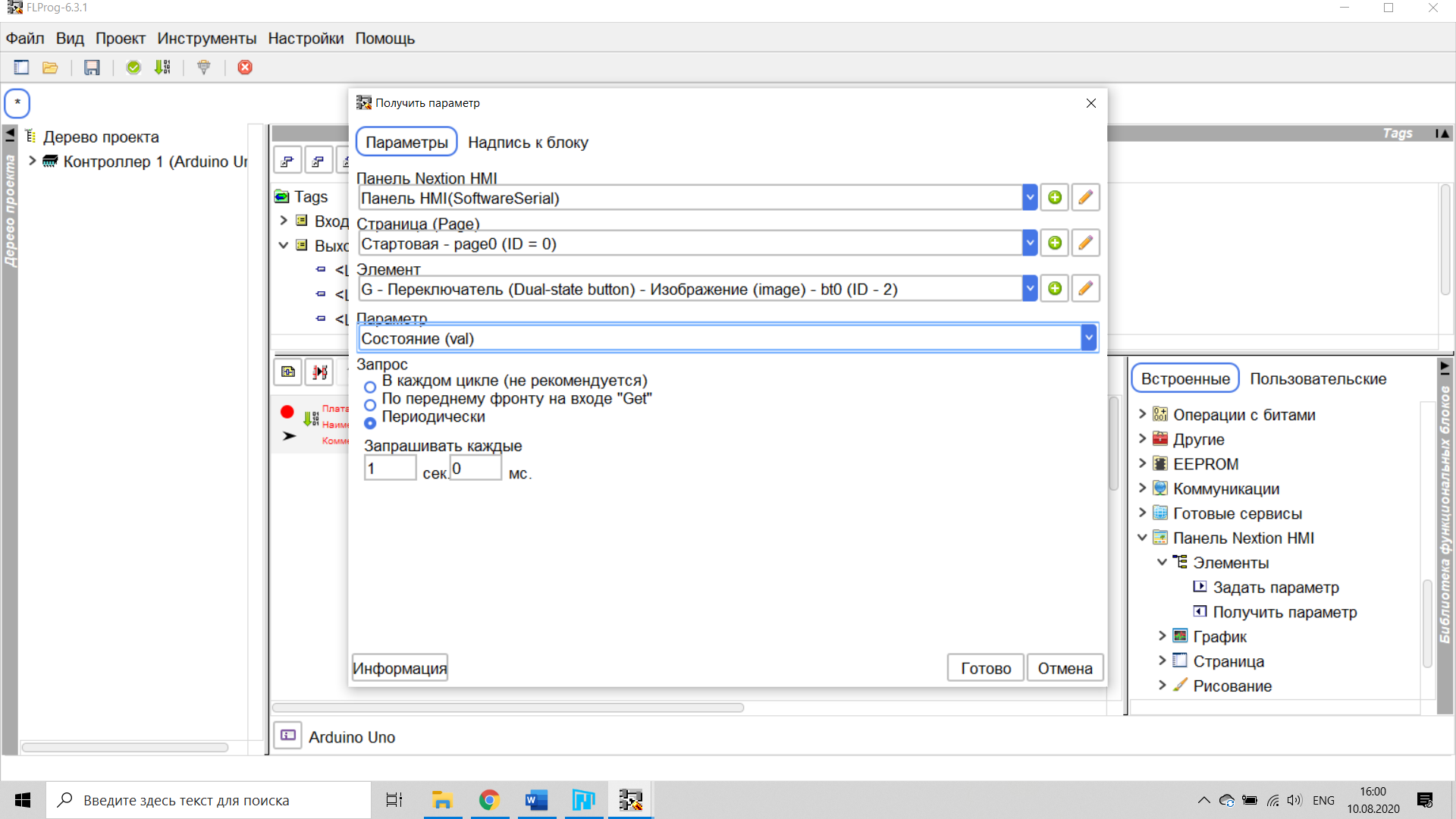Expand the EEPROM library folder
This screenshot has height=819, width=1456.
(x=1142, y=464)
